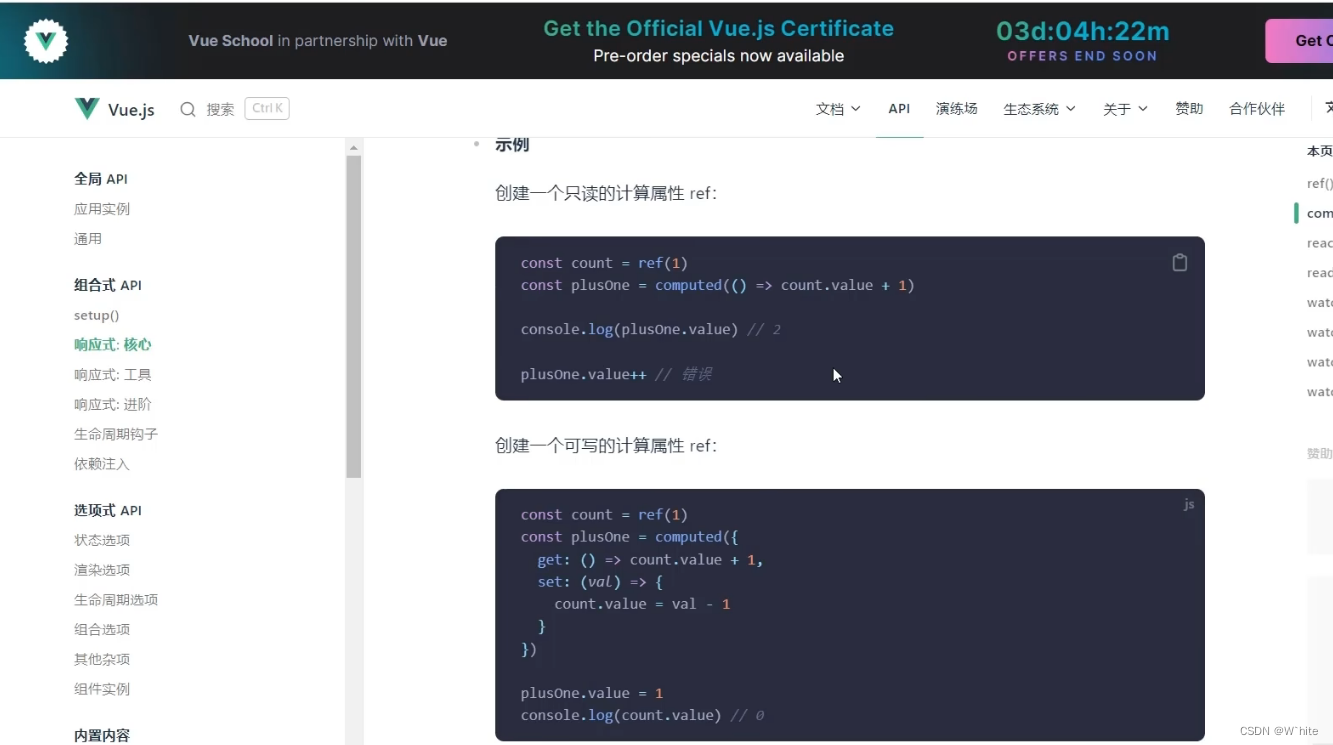The image size is (1333, 745).
Task: Click the search magnifier icon
Action: pyautogui.click(x=187, y=109)
